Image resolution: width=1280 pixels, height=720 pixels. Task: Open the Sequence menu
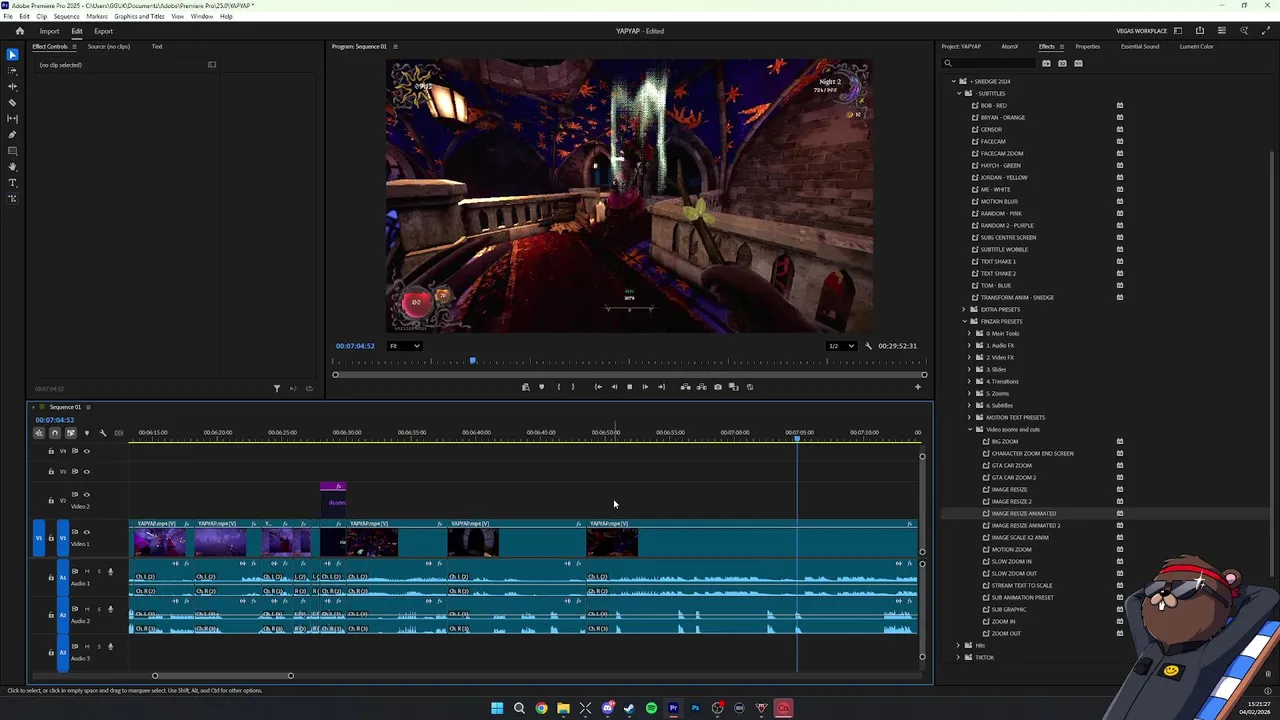[66, 16]
